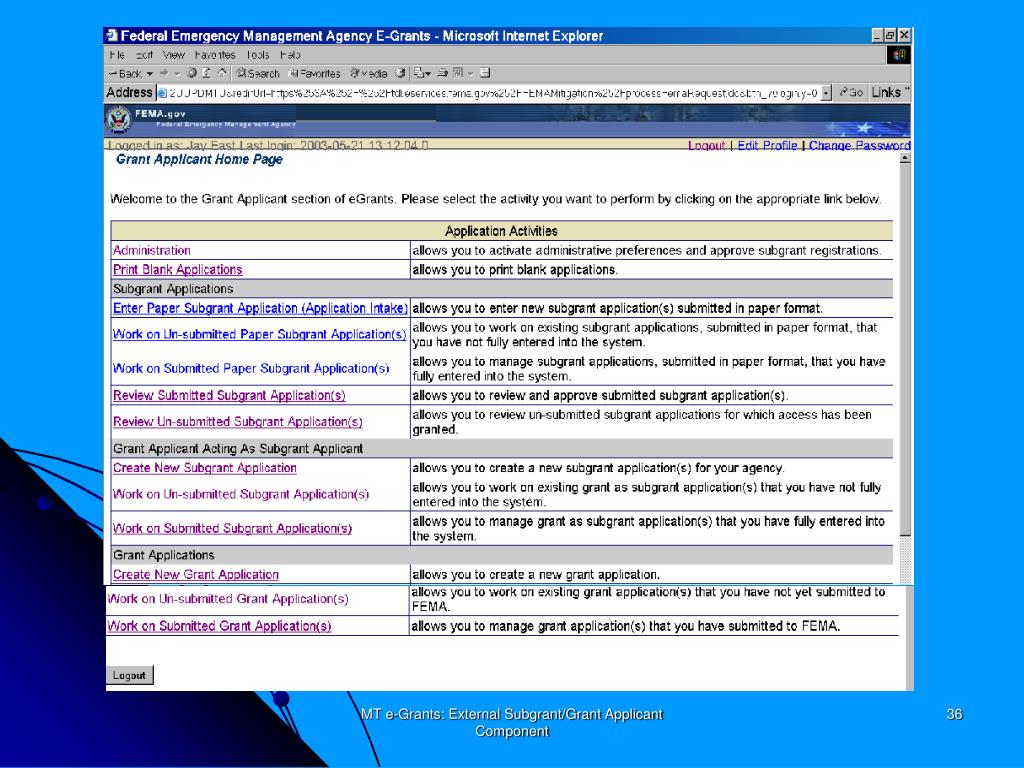Click the Logout link in the top bar
This screenshot has height=768, width=1024.
(x=706, y=146)
